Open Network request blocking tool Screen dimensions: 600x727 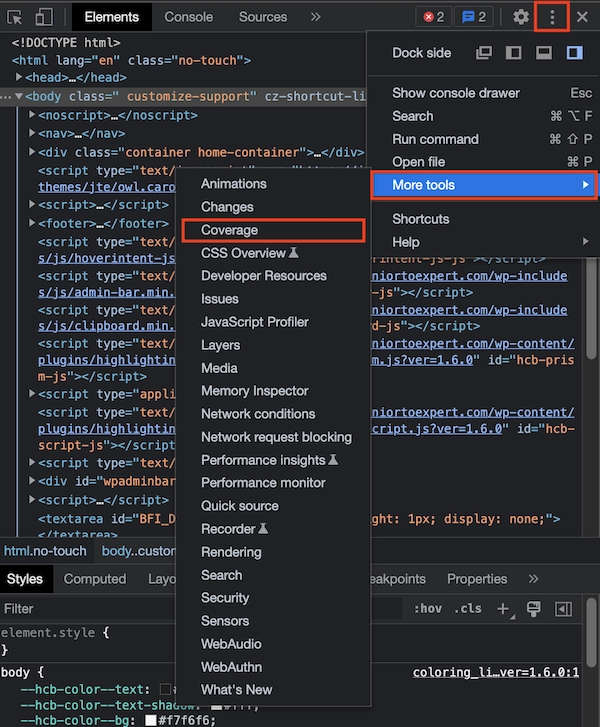[273, 437]
